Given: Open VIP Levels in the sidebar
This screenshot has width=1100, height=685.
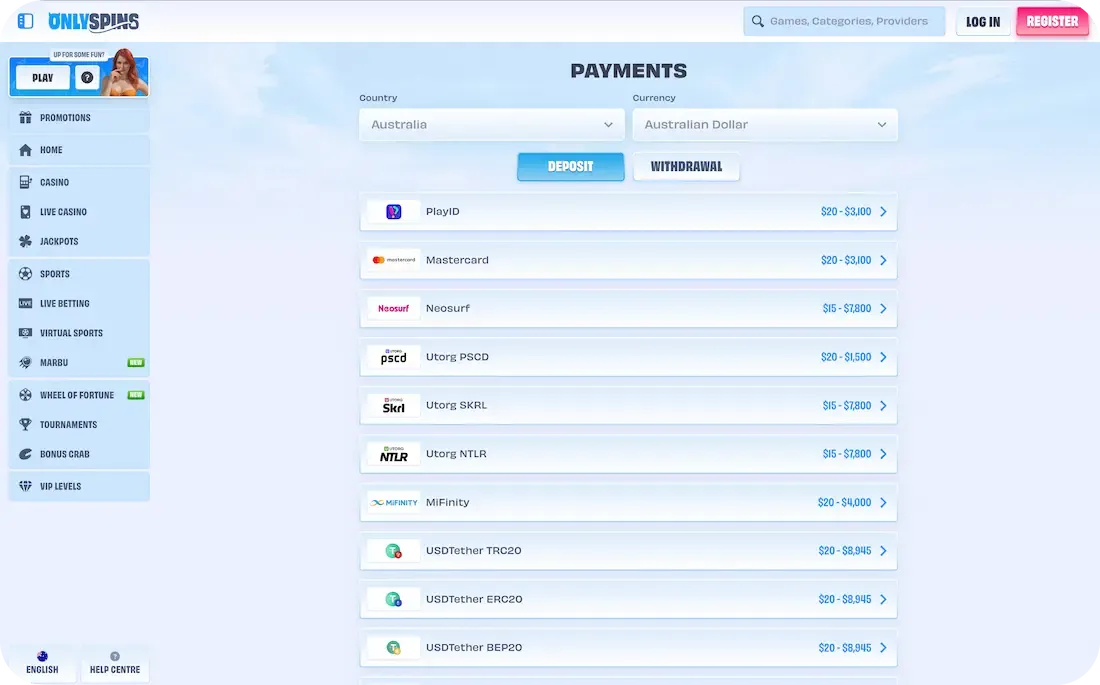Looking at the screenshot, I should pyautogui.click(x=79, y=486).
